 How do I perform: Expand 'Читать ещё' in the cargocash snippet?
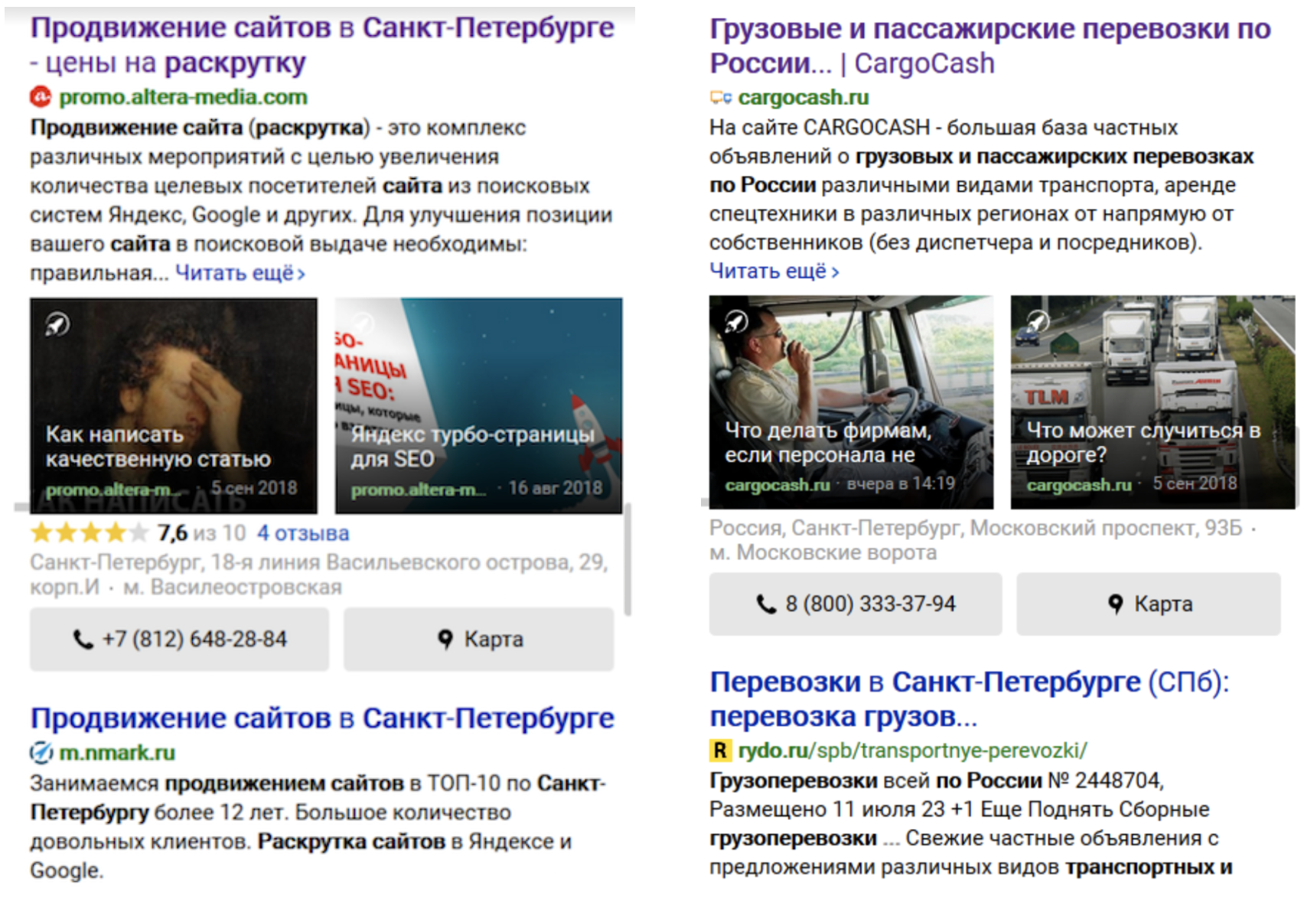774,272
